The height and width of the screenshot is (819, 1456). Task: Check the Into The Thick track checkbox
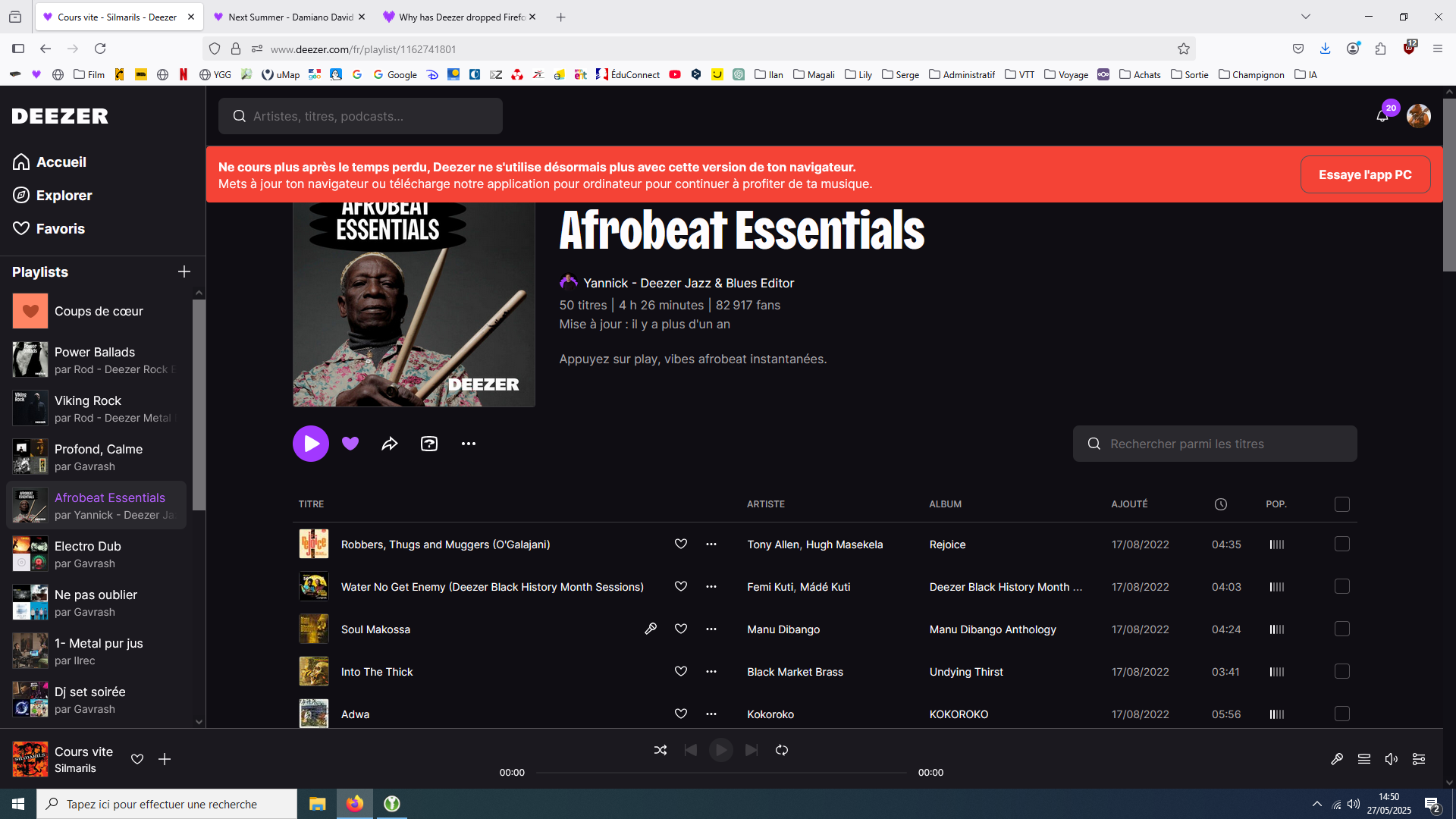pyautogui.click(x=1341, y=672)
